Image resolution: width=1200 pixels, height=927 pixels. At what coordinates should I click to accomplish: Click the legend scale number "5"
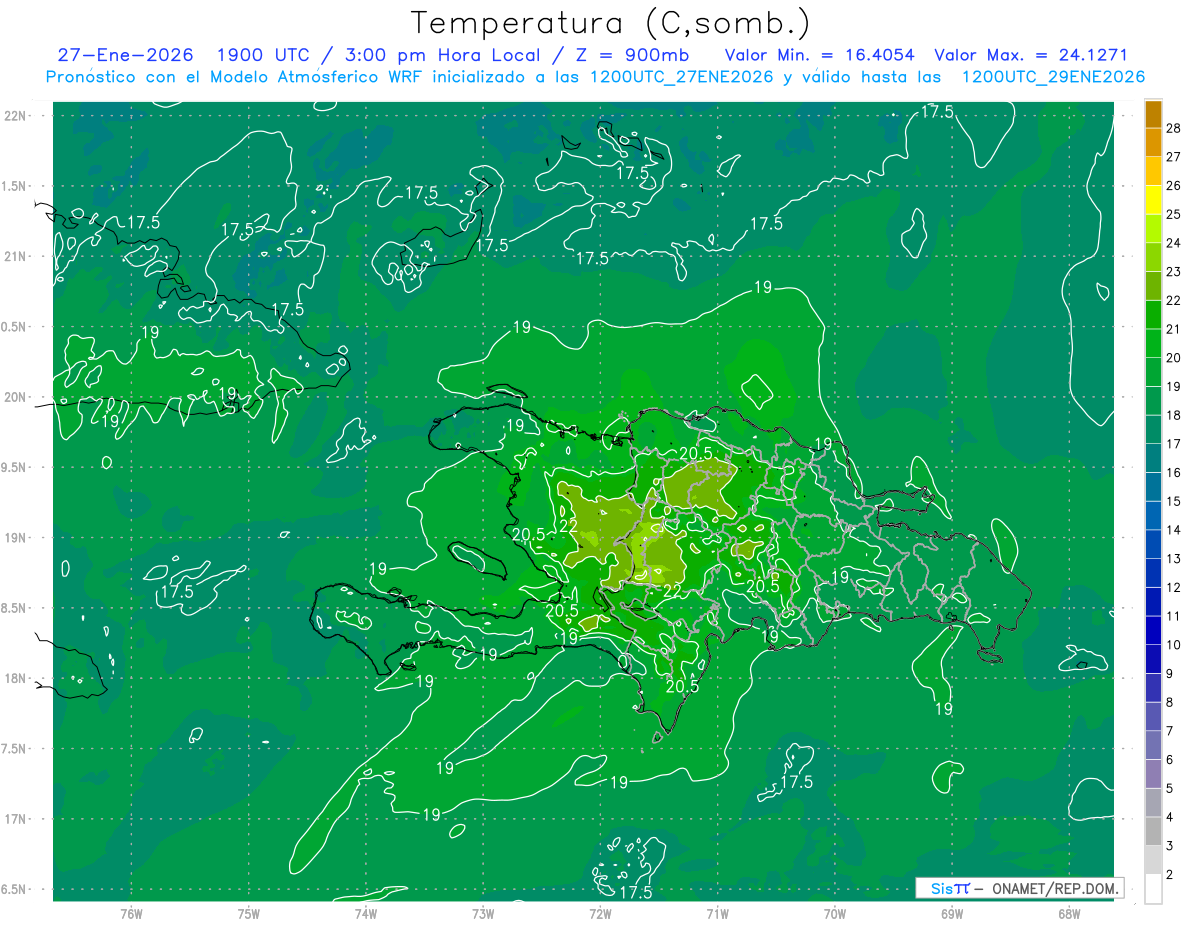coord(1170,788)
